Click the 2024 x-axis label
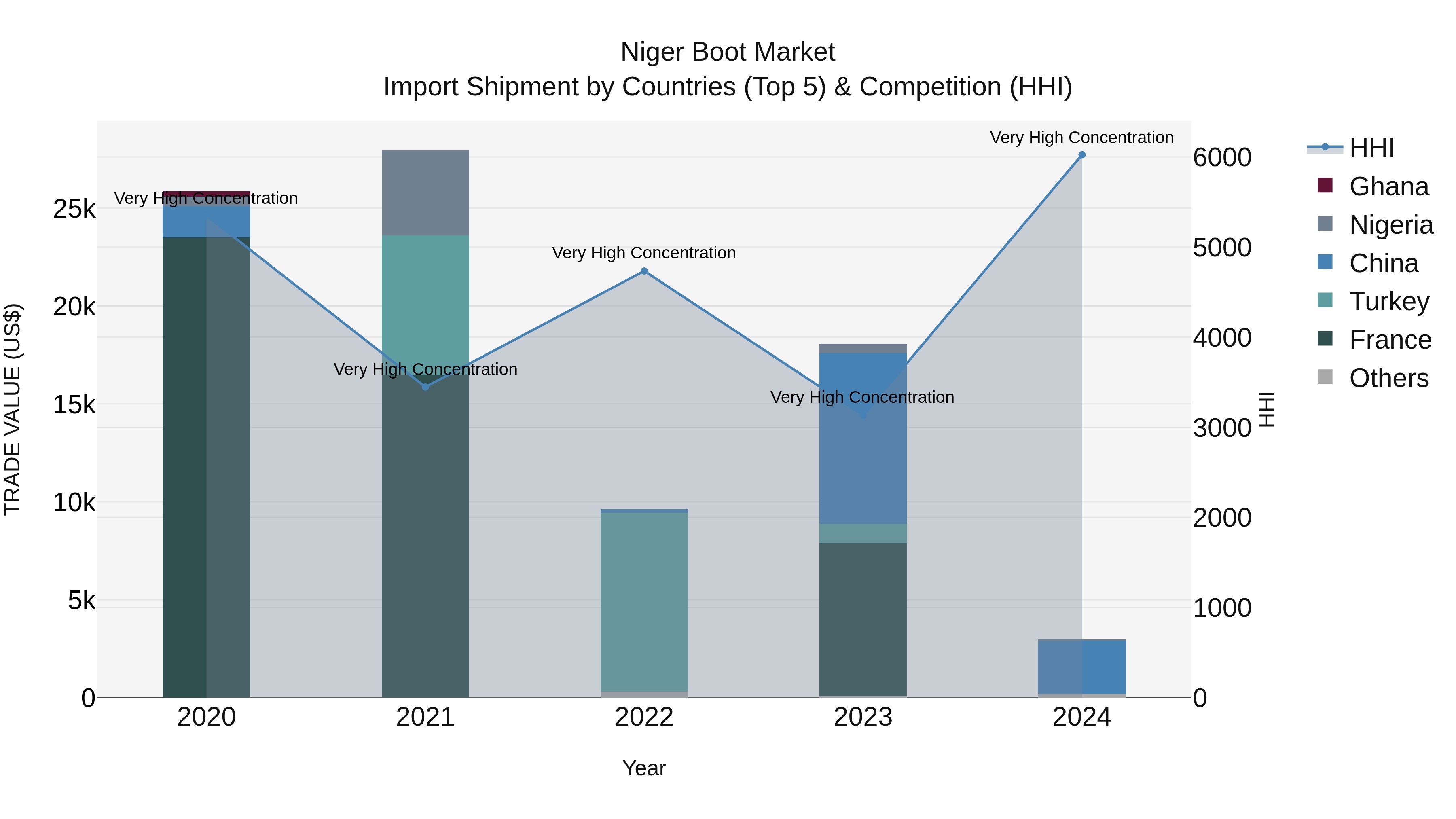1456x819 pixels. click(1082, 717)
